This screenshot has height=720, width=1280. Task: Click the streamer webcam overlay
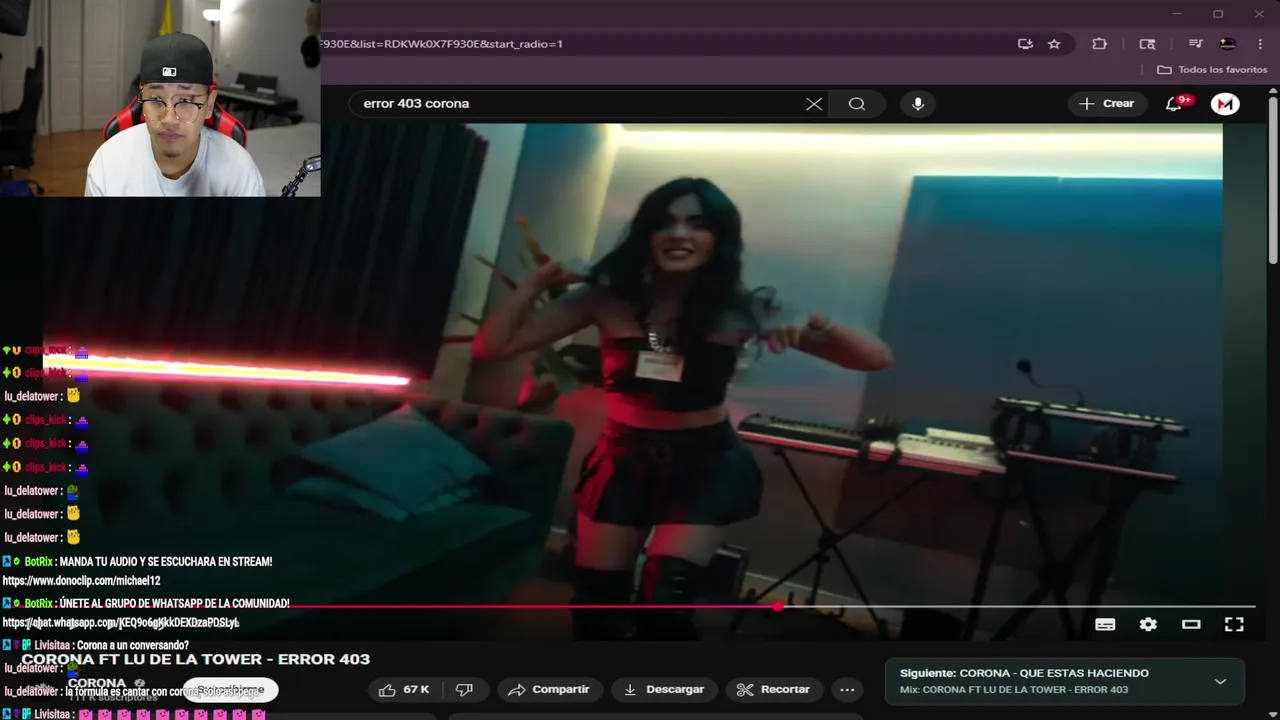pyautogui.click(x=160, y=98)
